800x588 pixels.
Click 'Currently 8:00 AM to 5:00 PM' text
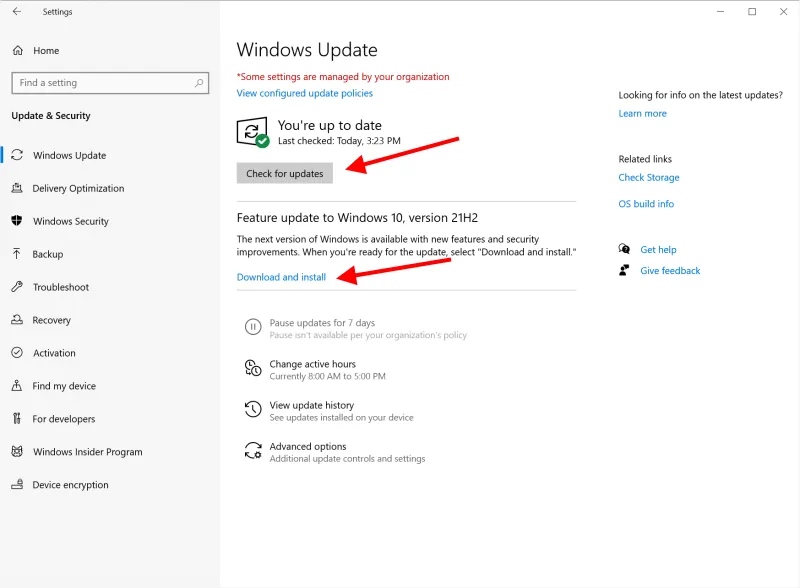point(328,376)
